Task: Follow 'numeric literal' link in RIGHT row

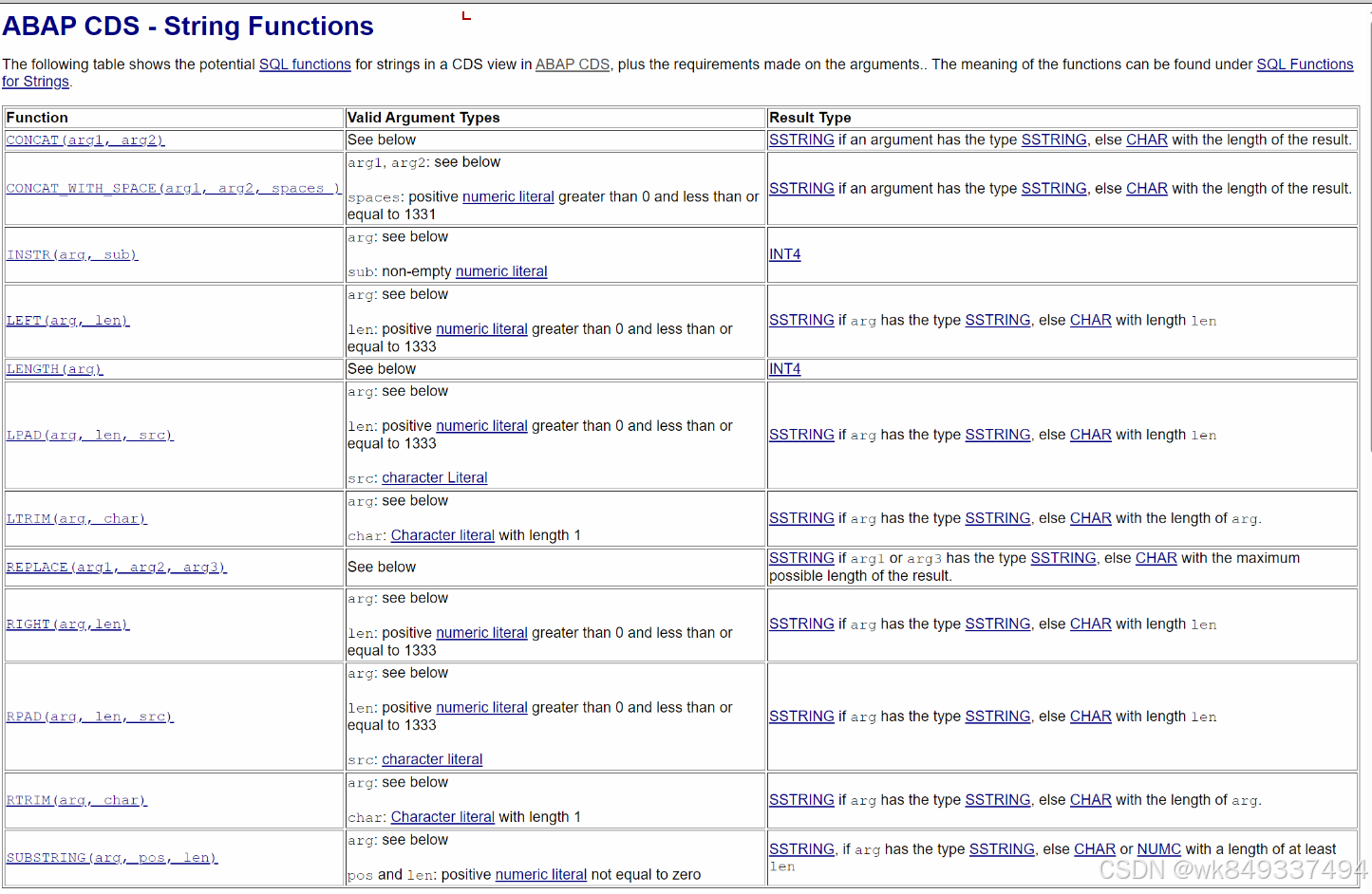Action: pos(481,633)
